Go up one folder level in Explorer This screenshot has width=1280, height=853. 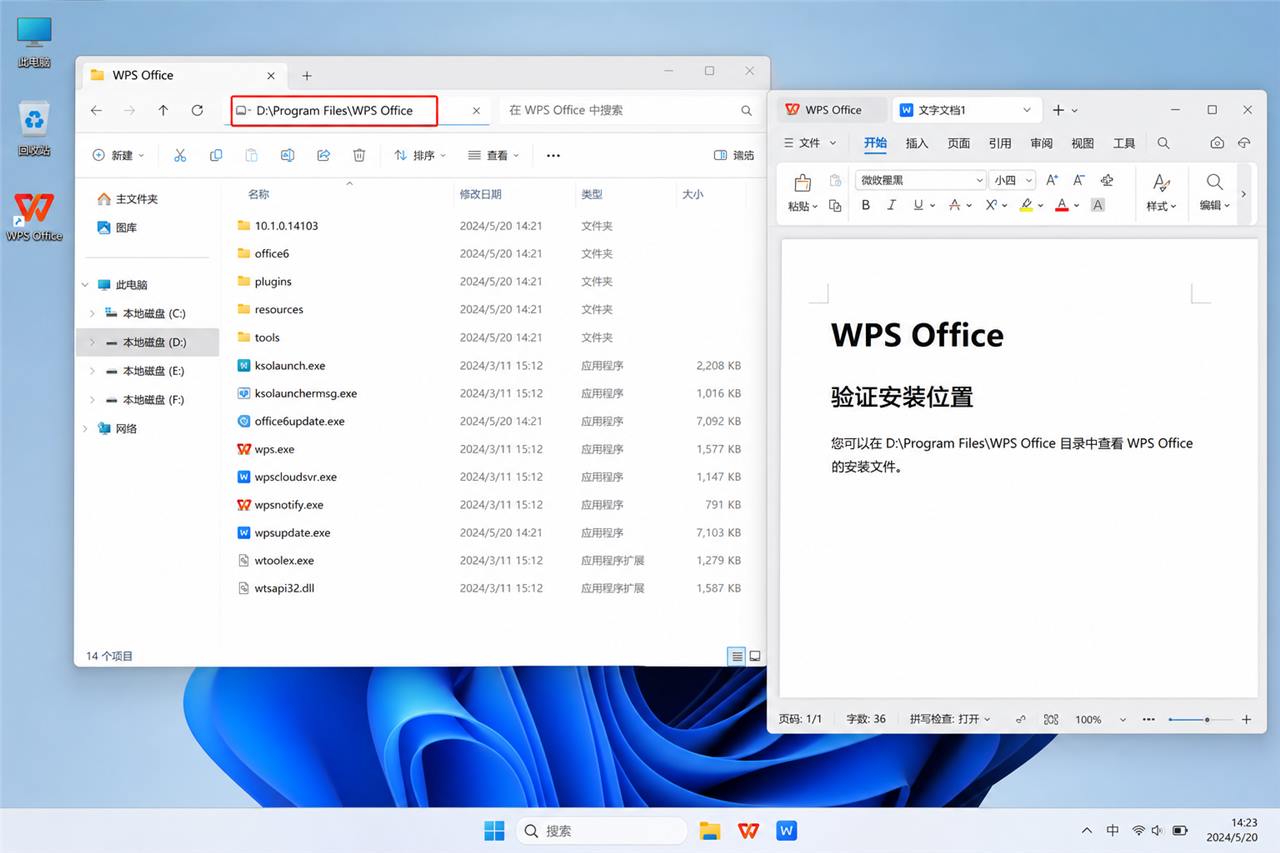coord(163,110)
